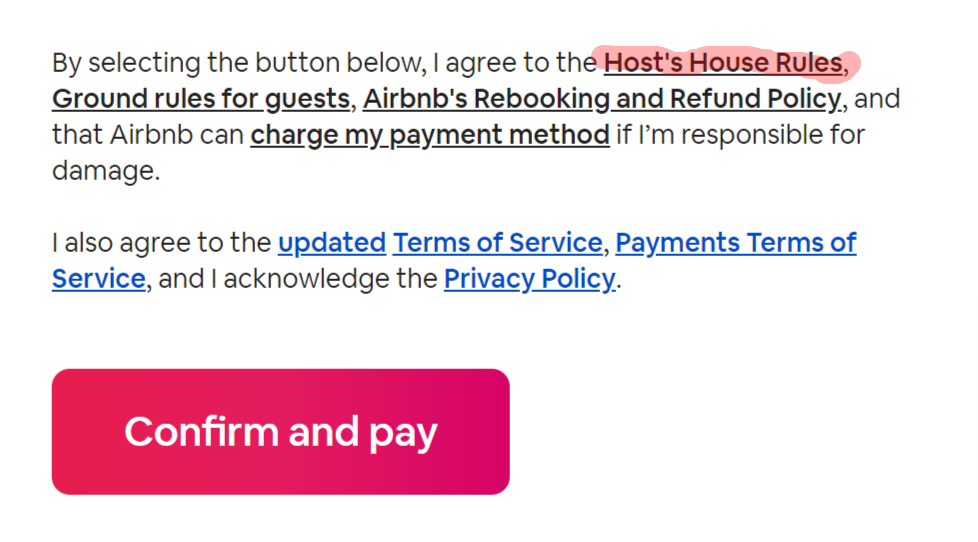The height and width of the screenshot is (542, 978).
Task: Open the charge my payment method link
Action: tap(429, 134)
